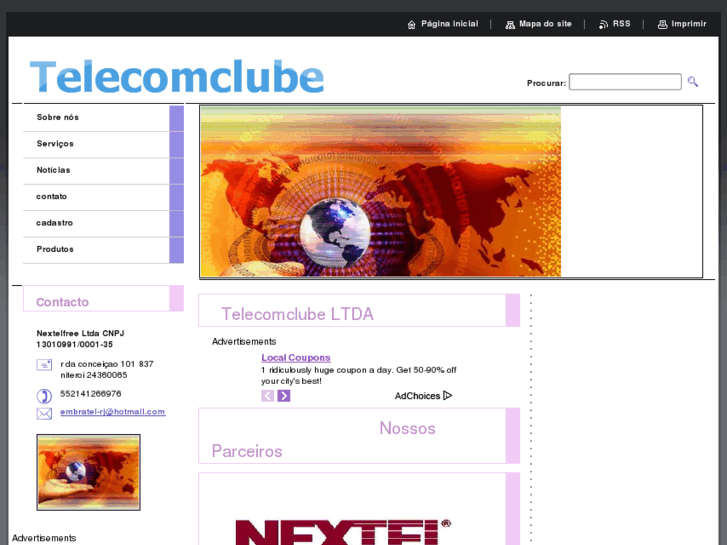Select the Imprimir link
Viewport: 727px width, 545px height.
(x=689, y=24)
